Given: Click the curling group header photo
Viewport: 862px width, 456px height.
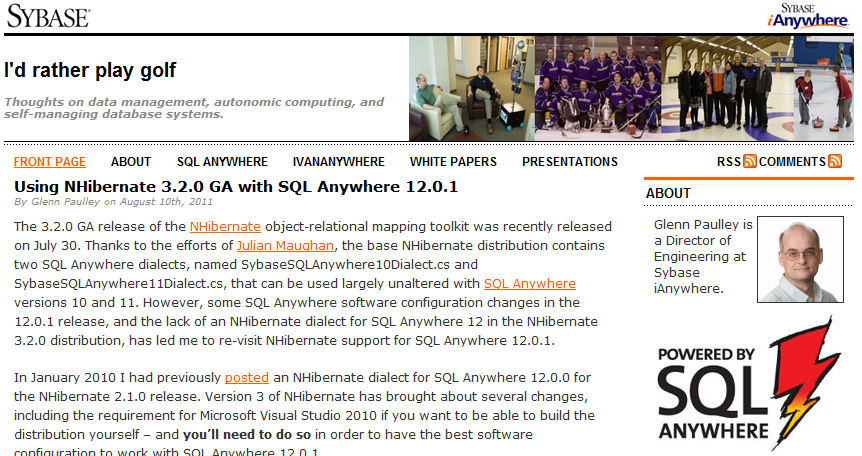Looking at the screenshot, I should tap(727, 89).
